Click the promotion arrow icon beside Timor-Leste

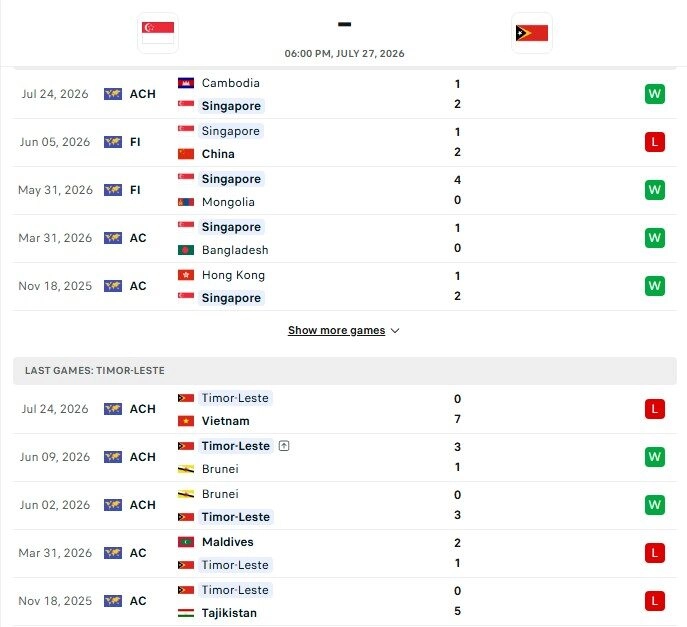pos(284,446)
